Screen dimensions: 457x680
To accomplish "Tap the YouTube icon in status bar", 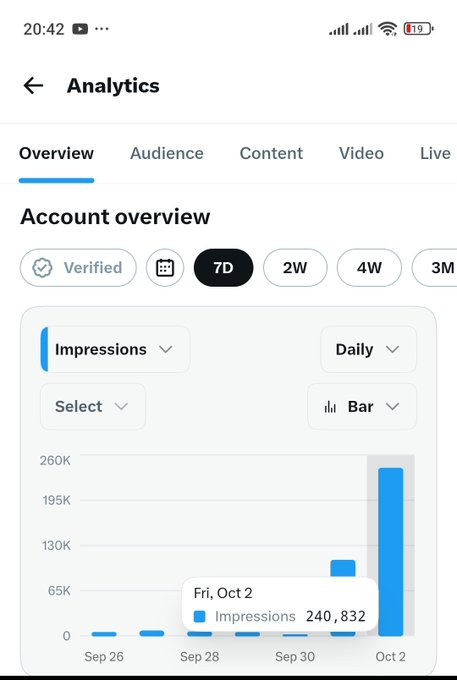I will coord(80,29).
